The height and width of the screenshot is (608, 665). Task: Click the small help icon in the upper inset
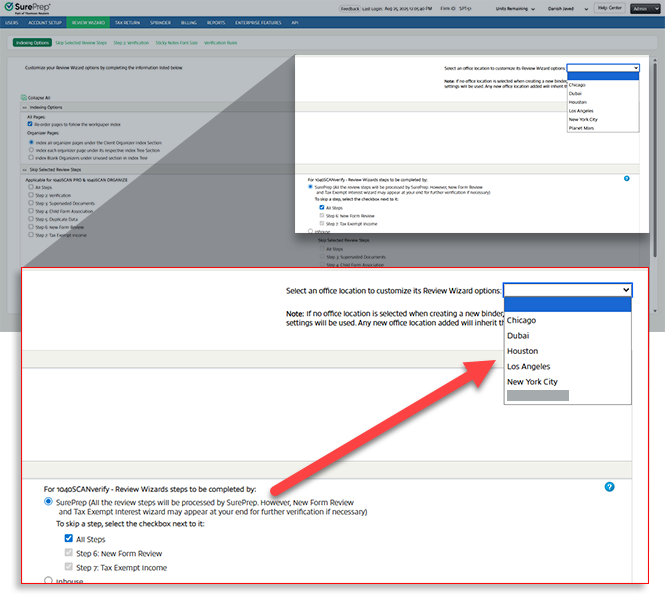click(626, 178)
